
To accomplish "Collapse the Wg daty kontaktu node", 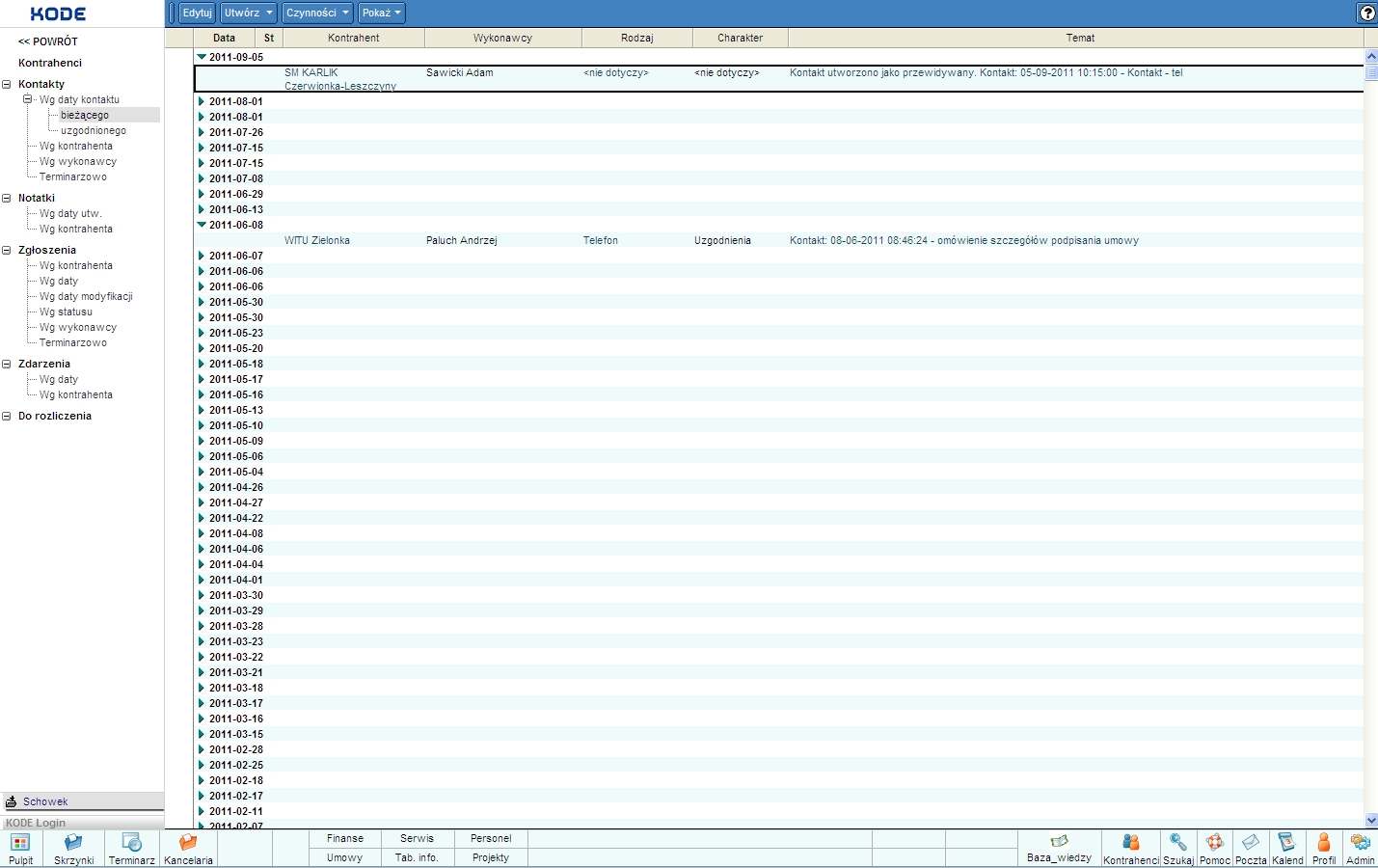I will point(28,99).
